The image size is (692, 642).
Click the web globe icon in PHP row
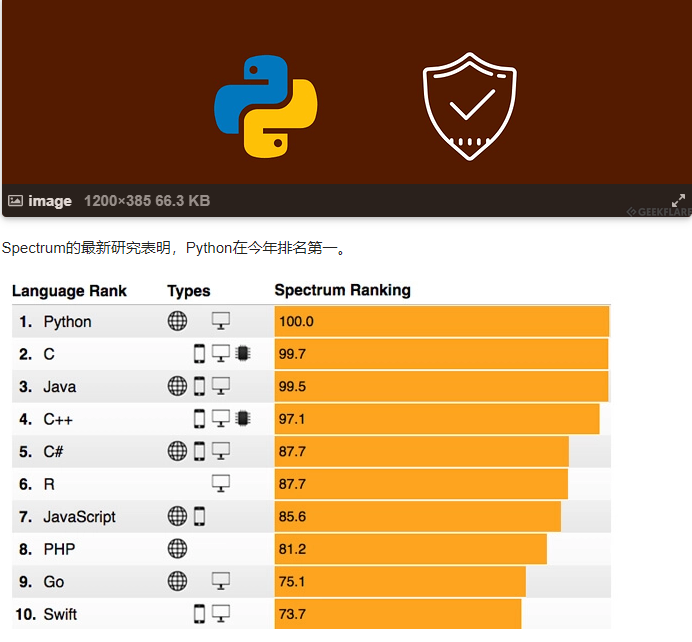[177, 548]
